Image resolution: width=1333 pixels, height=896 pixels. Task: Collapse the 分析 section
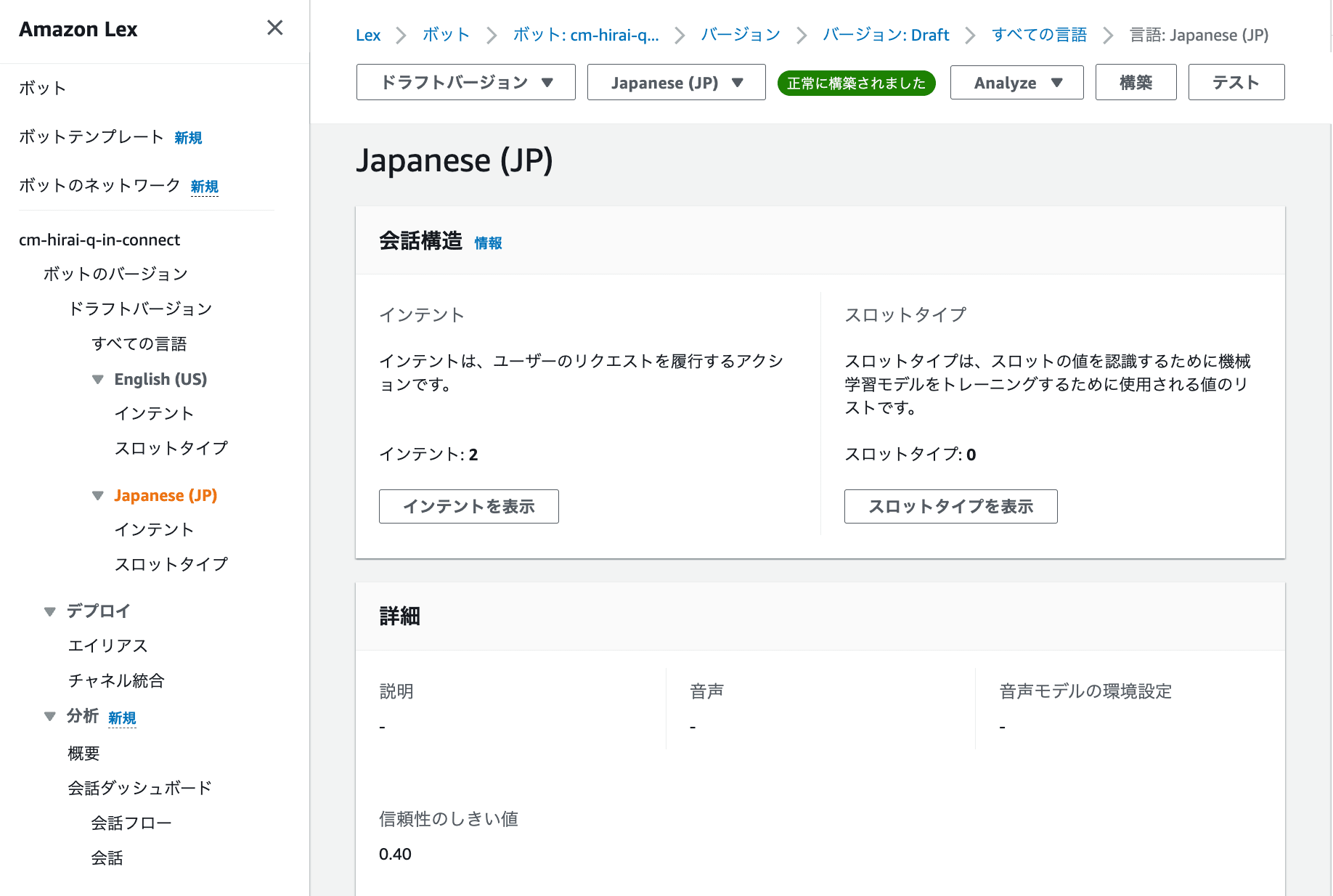pyautogui.click(x=49, y=716)
